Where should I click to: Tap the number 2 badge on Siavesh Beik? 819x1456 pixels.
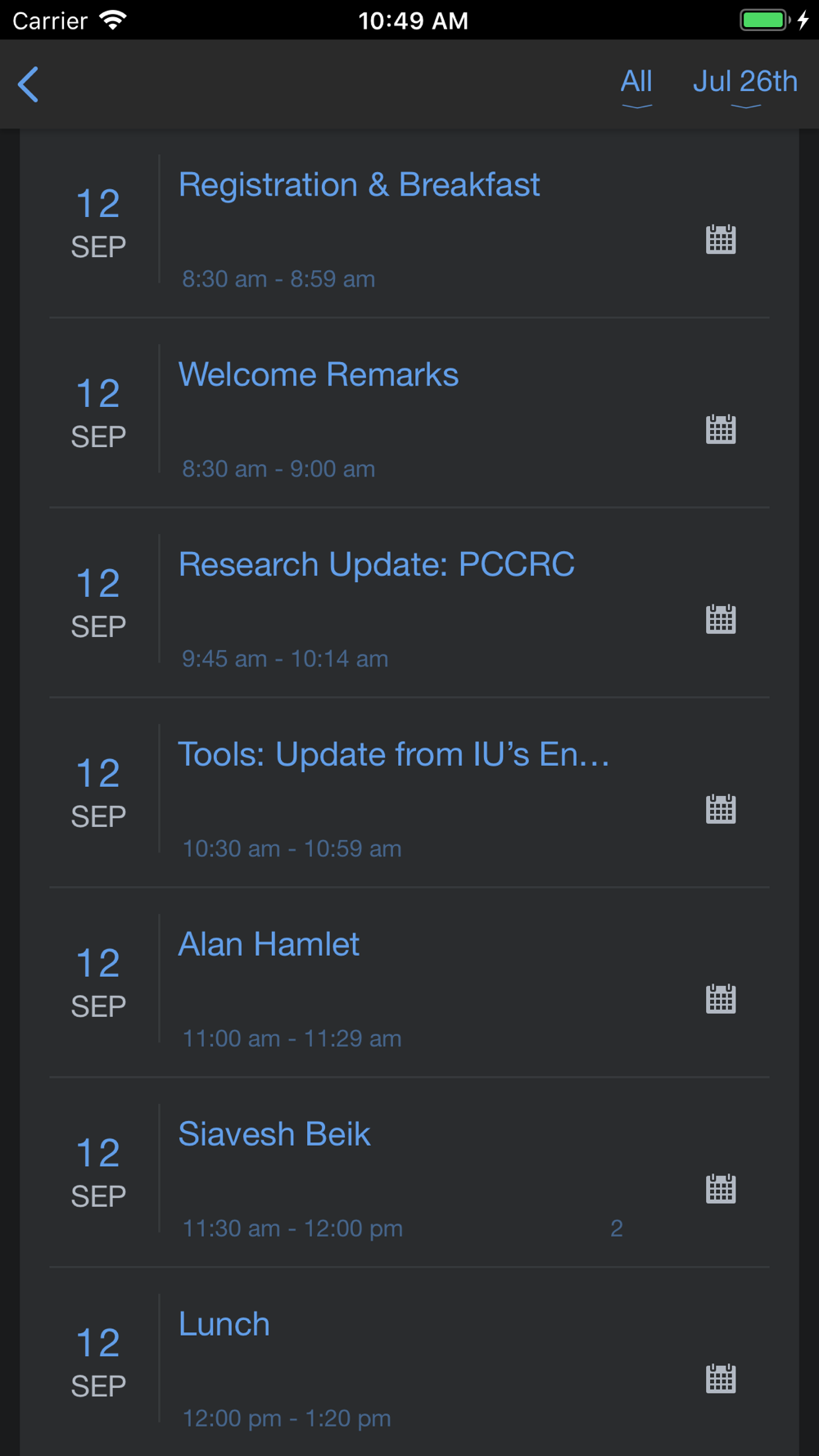coord(617,1228)
